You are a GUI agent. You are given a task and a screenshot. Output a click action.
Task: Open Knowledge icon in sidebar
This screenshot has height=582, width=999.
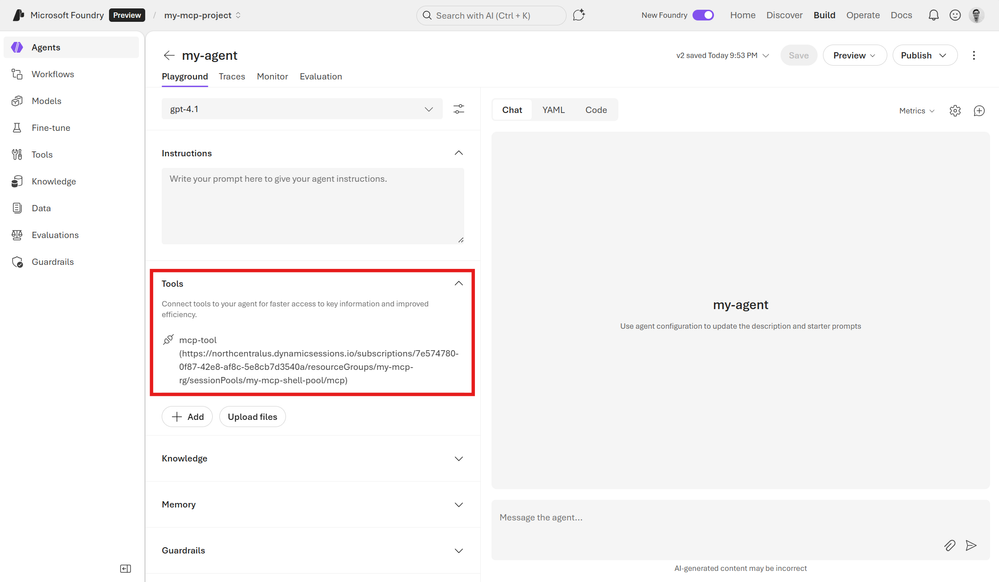(x=17, y=181)
